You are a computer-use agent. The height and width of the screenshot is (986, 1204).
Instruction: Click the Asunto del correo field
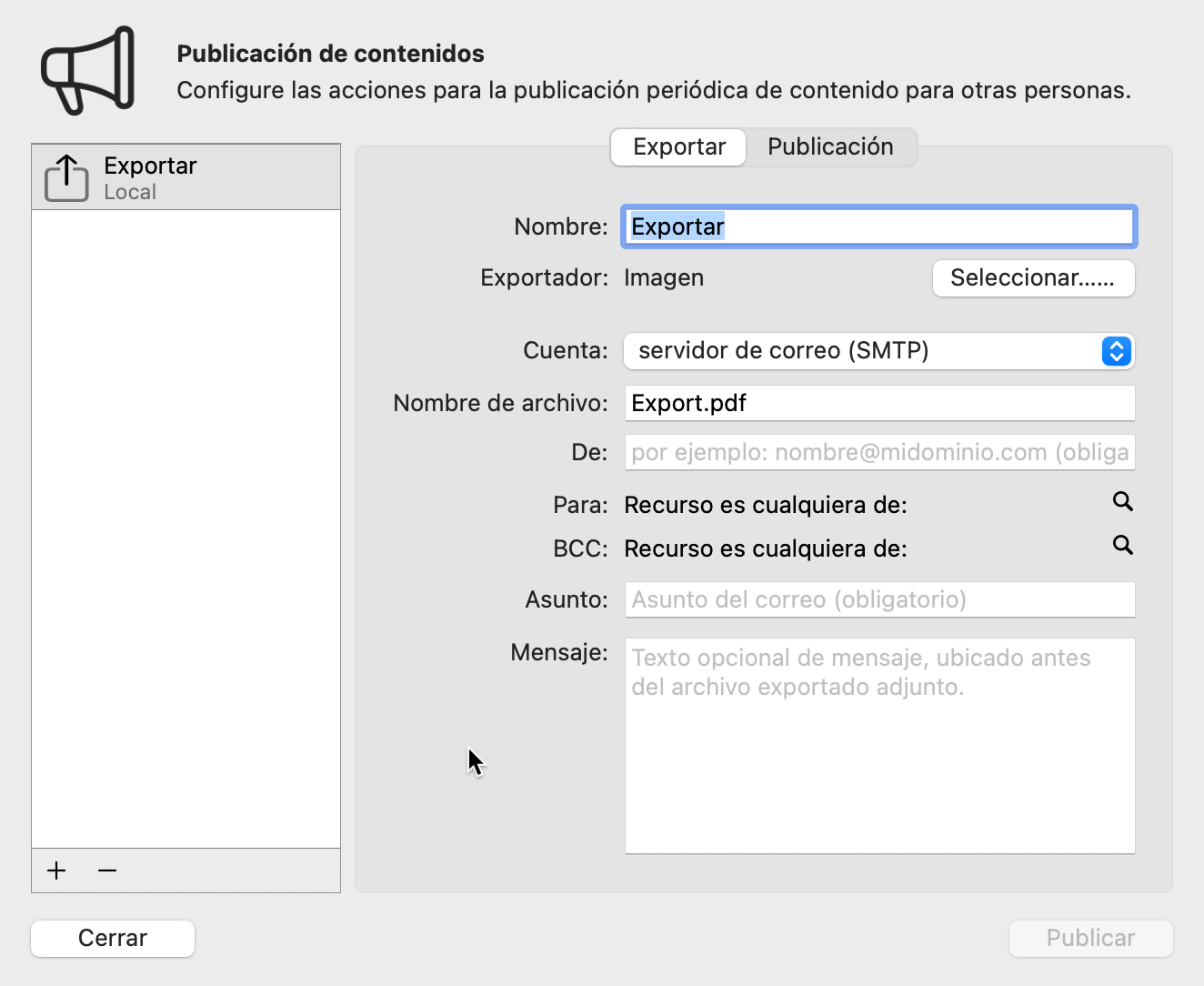pos(878,599)
